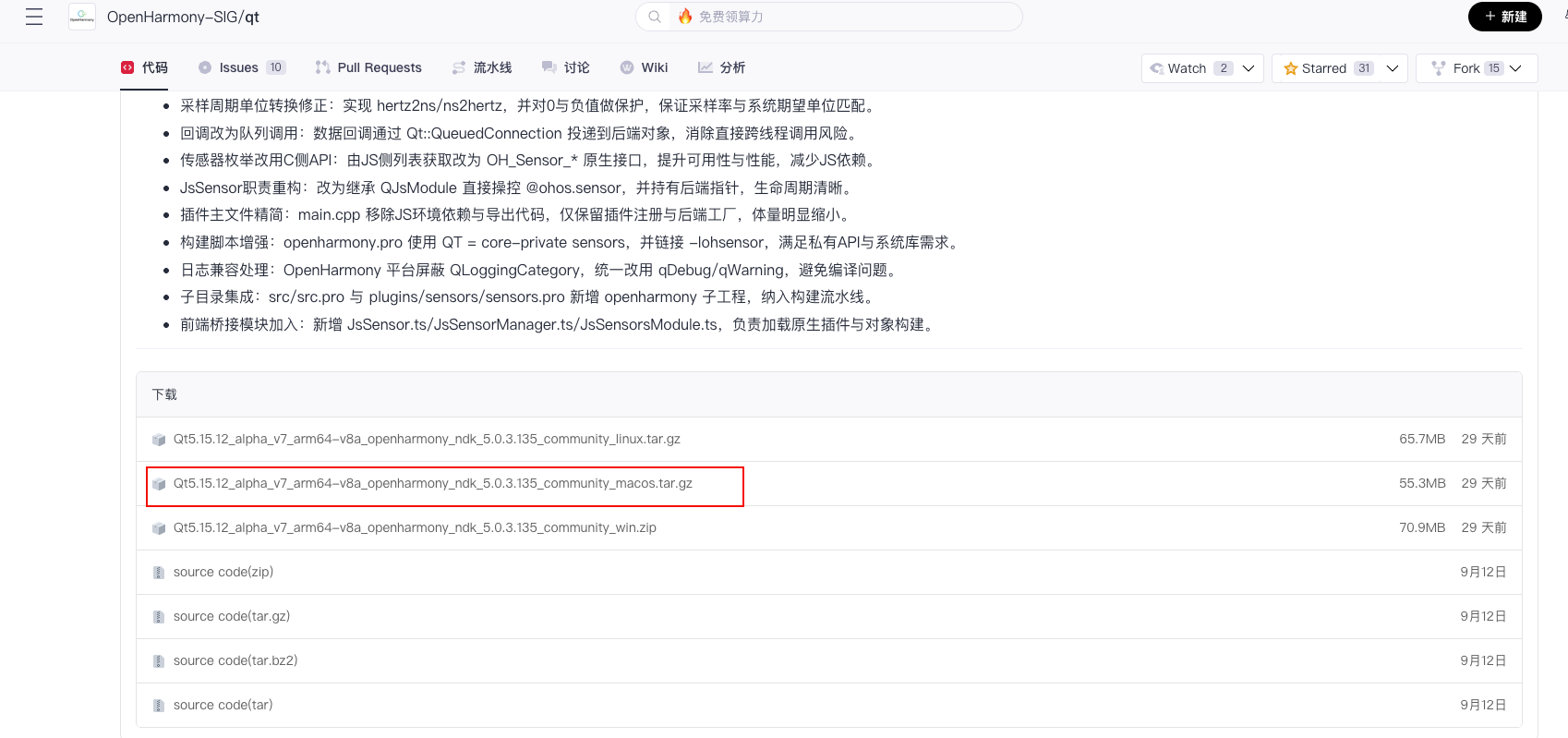Go to the 流水线 tab
The width and height of the screenshot is (1568, 738).
pyautogui.click(x=482, y=67)
